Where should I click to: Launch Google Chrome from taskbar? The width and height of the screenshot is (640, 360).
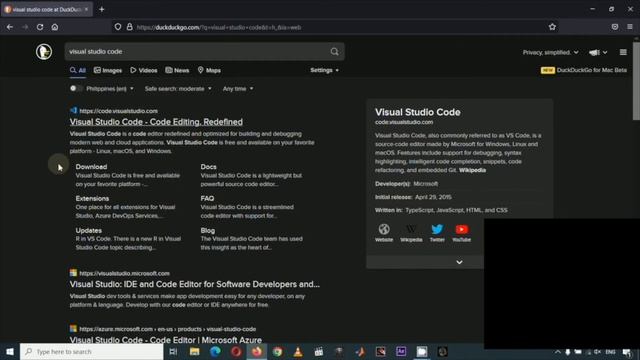[278, 351]
